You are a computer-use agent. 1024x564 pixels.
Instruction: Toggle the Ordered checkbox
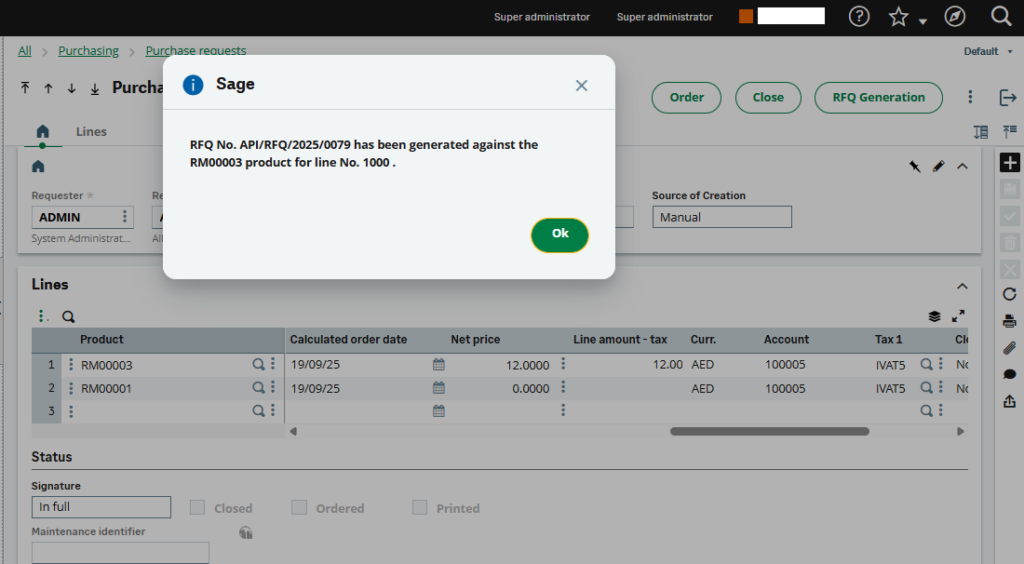[x=299, y=508]
